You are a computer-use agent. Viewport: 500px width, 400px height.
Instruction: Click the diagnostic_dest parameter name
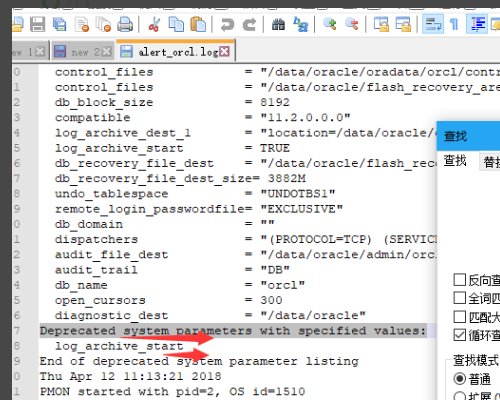[x=112, y=316]
